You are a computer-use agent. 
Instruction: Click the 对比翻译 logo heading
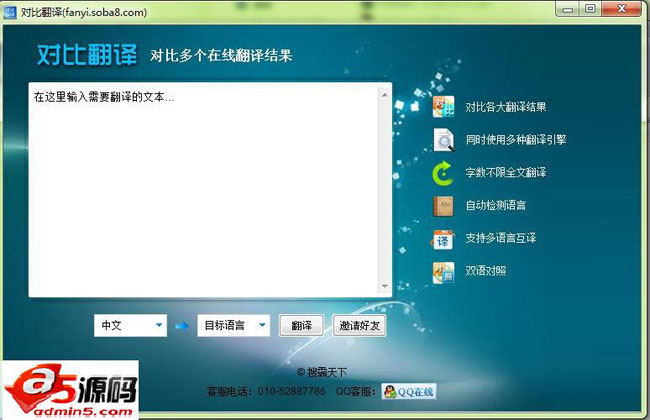pos(87,55)
